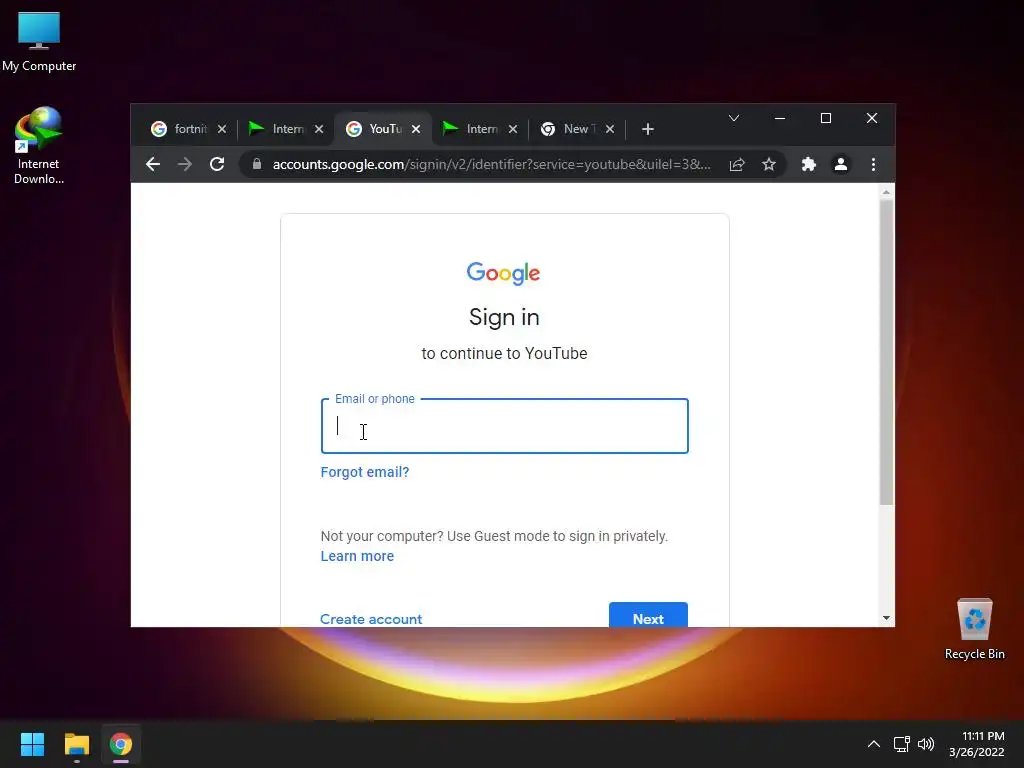Open File Explorer from the taskbar

tap(76, 744)
